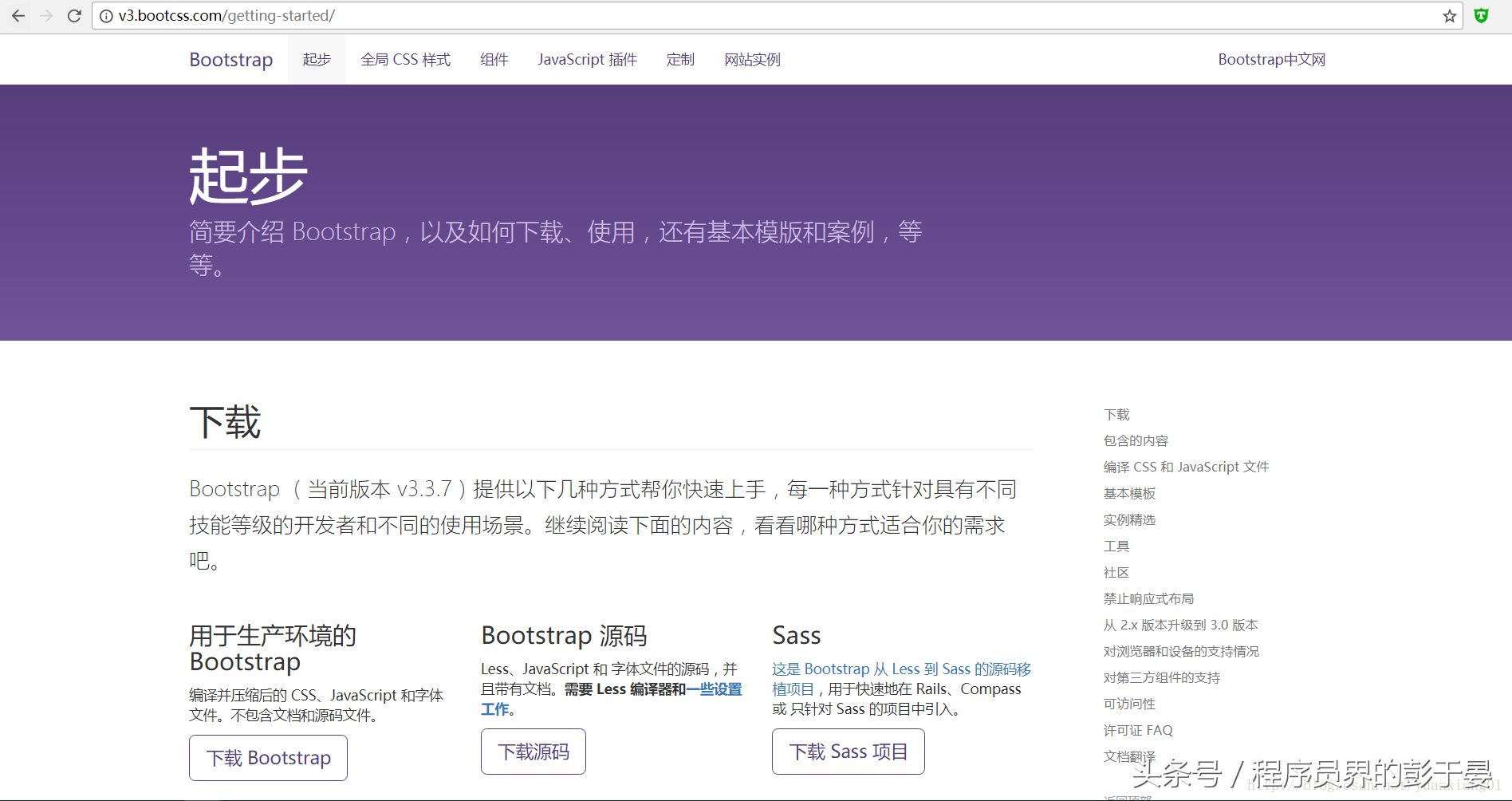Jump to 许可证 FAQ in the sidebar
The height and width of the screenshot is (801, 1512).
[1138, 731]
